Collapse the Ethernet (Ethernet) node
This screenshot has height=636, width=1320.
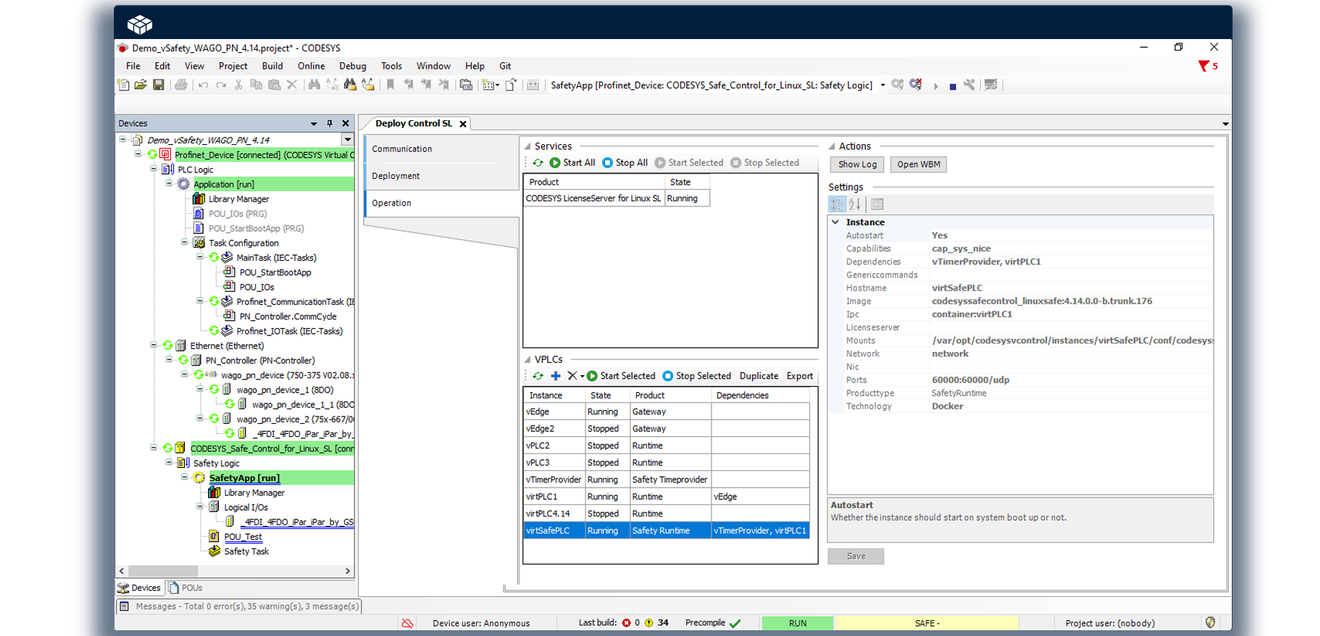coord(154,346)
